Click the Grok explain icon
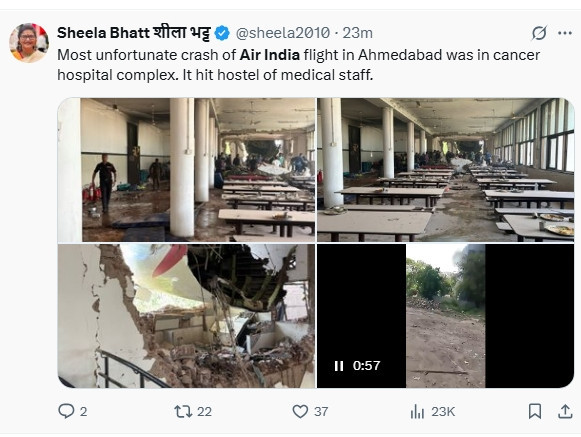The height and width of the screenshot is (437, 581). [539, 33]
